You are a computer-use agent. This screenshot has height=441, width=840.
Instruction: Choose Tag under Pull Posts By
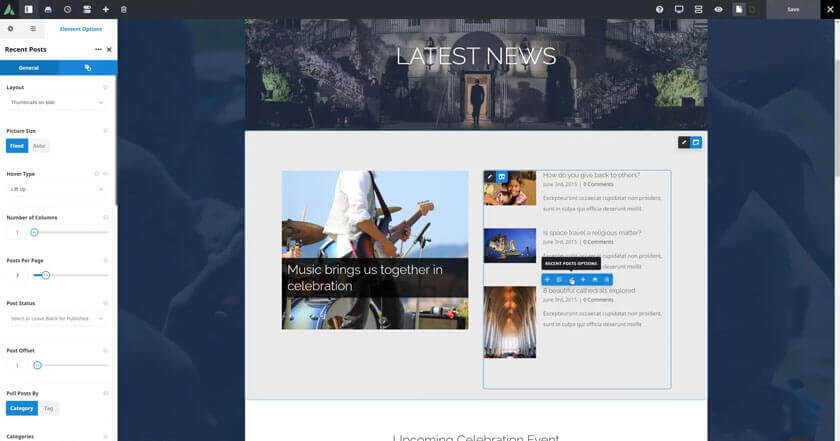pyautogui.click(x=49, y=408)
